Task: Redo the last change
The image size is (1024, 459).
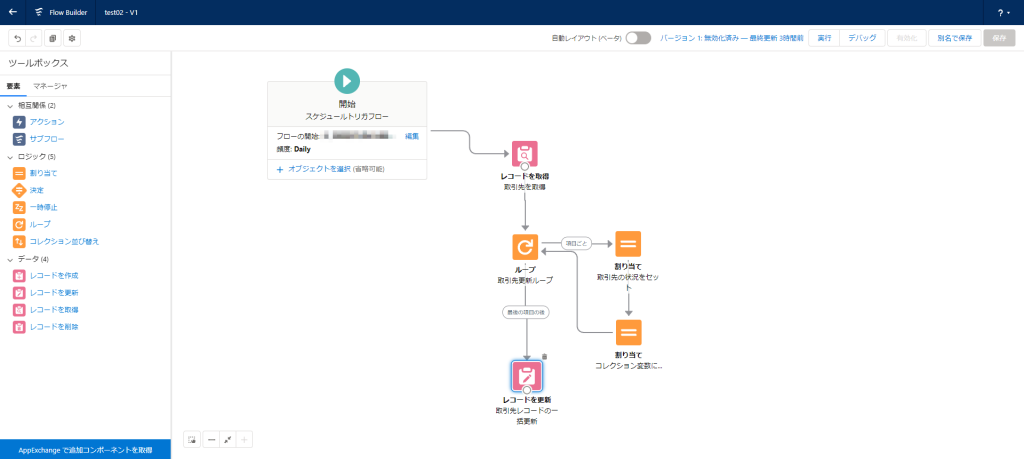Action: tap(34, 39)
